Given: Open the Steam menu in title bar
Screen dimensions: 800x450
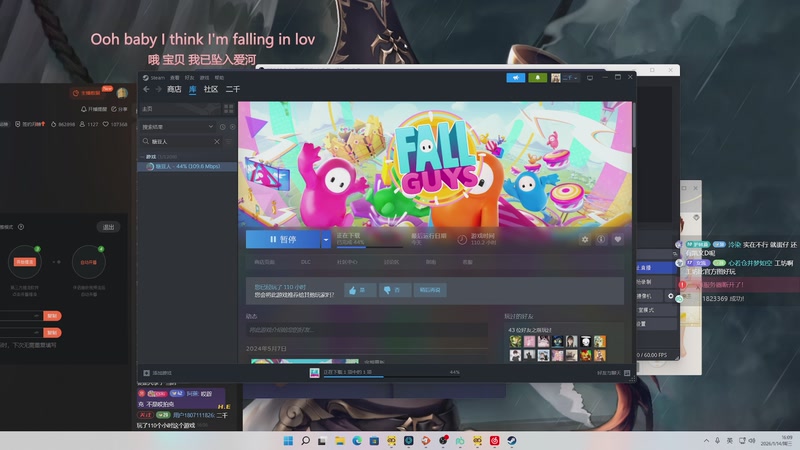Looking at the screenshot, I should tap(155, 78).
